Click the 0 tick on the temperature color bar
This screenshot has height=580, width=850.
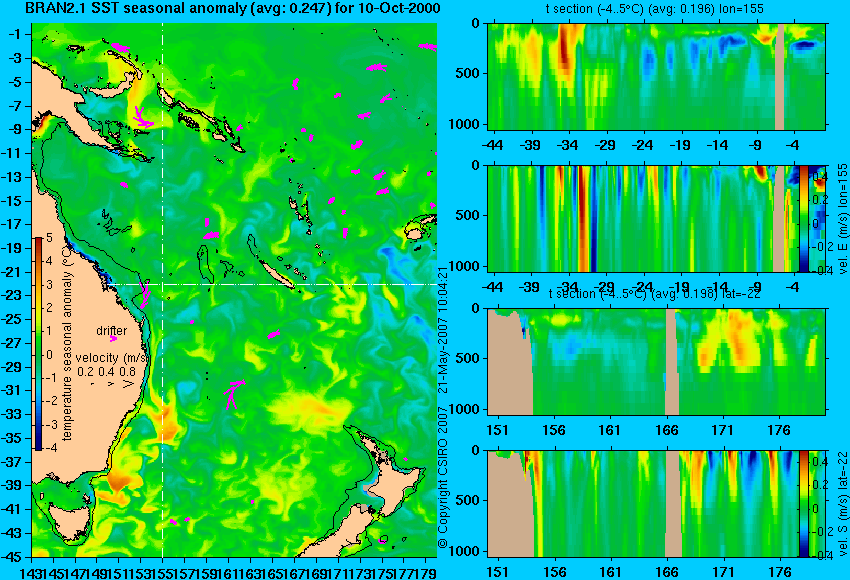(x=49, y=355)
